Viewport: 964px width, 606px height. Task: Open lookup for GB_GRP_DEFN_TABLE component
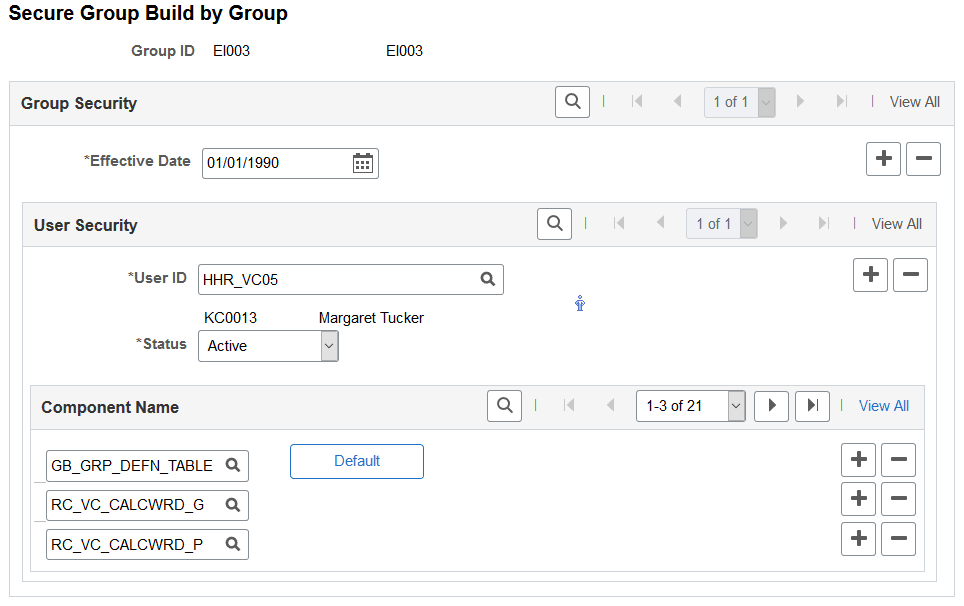pyautogui.click(x=232, y=465)
